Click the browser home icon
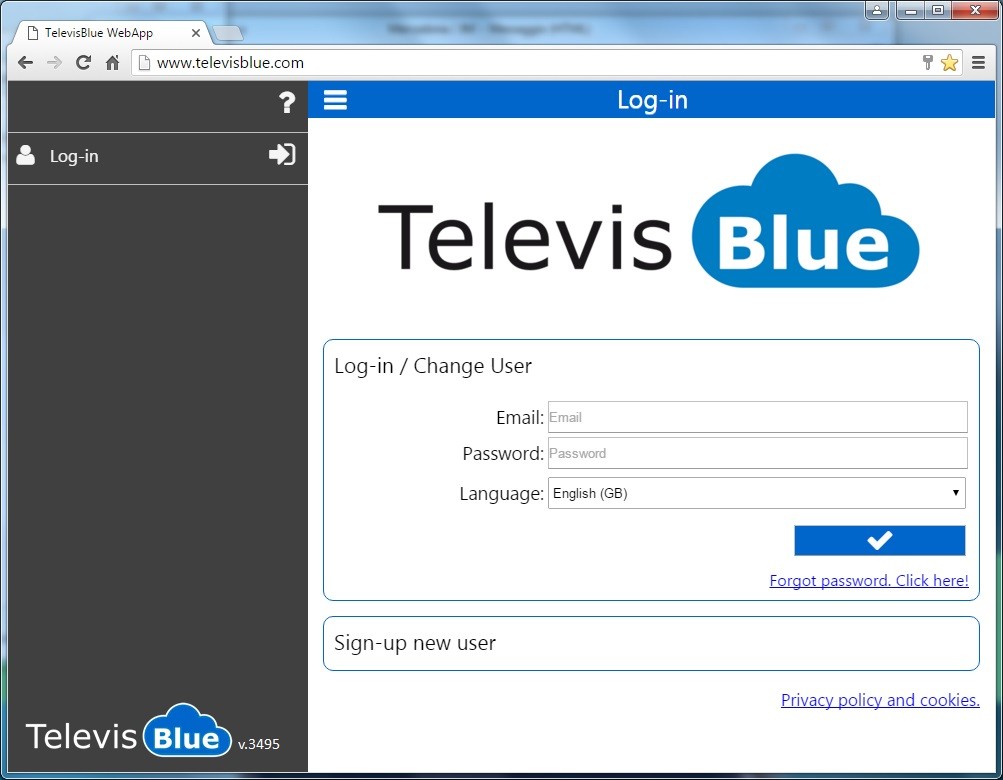The width and height of the screenshot is (1003, 780). [x=113, y=63]
